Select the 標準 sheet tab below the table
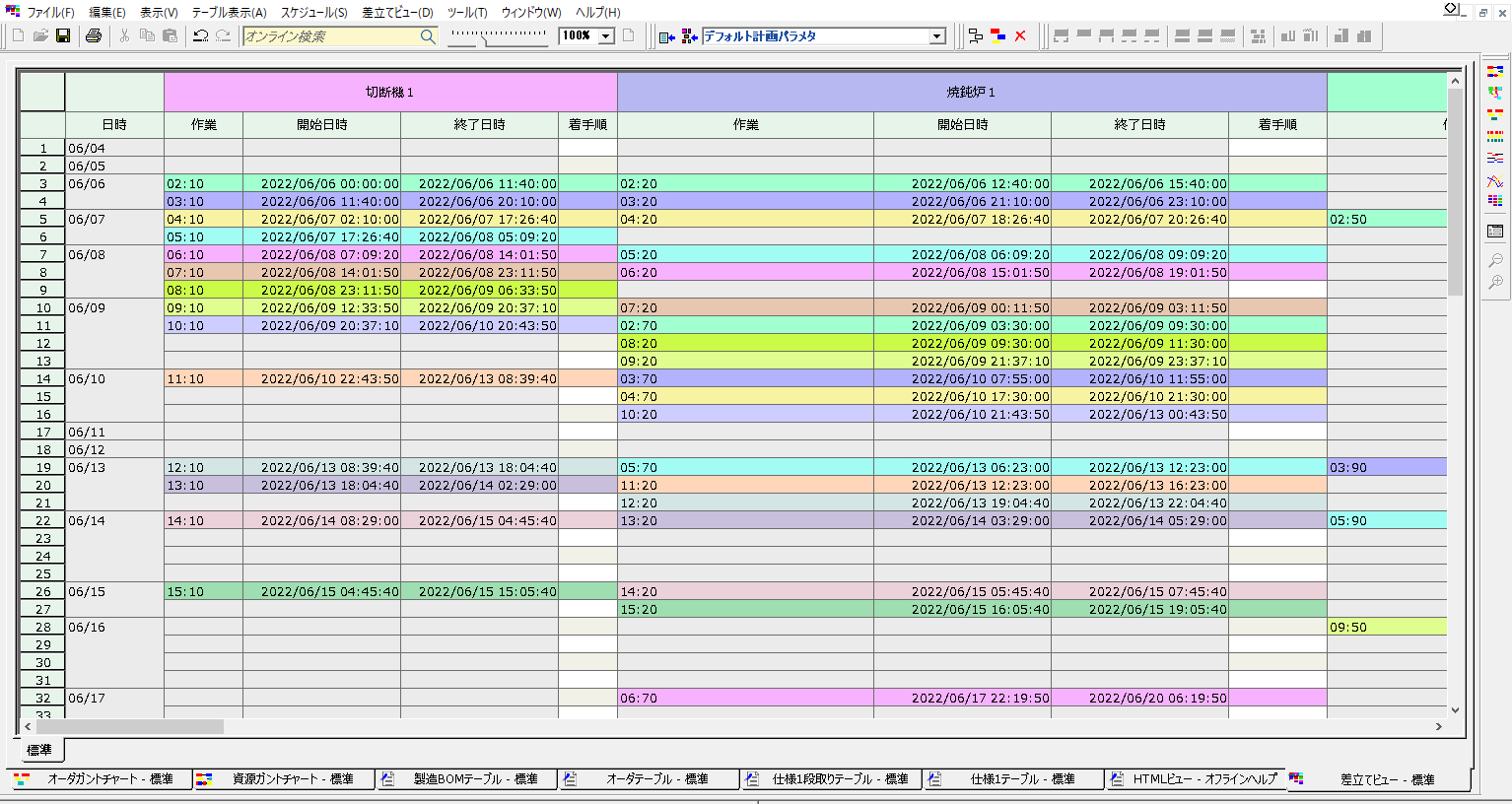Screen dimensions: 1512x804 [39, 750]
